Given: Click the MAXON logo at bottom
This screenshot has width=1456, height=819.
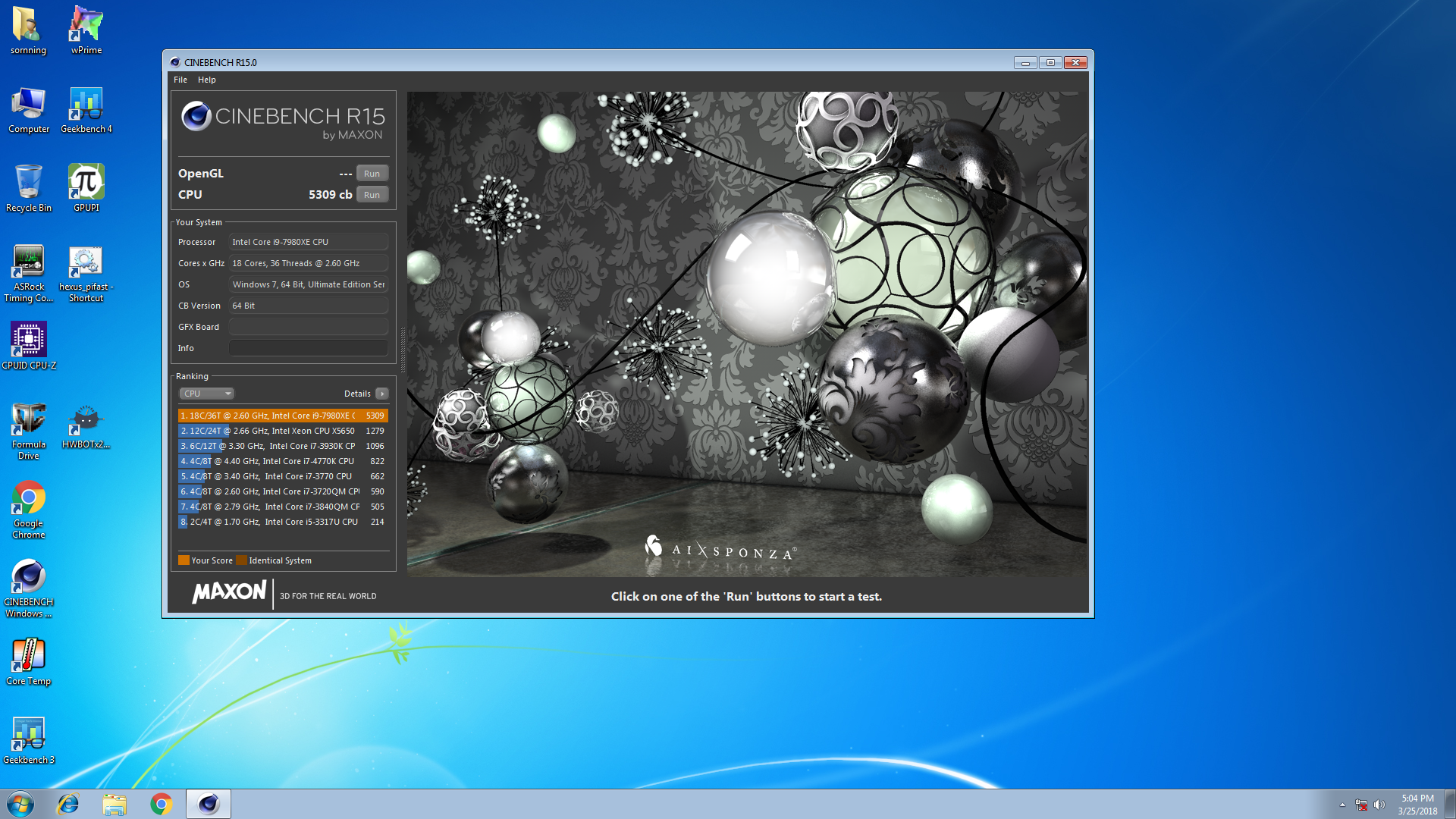Looking at the screenshot, I should 229,592.
